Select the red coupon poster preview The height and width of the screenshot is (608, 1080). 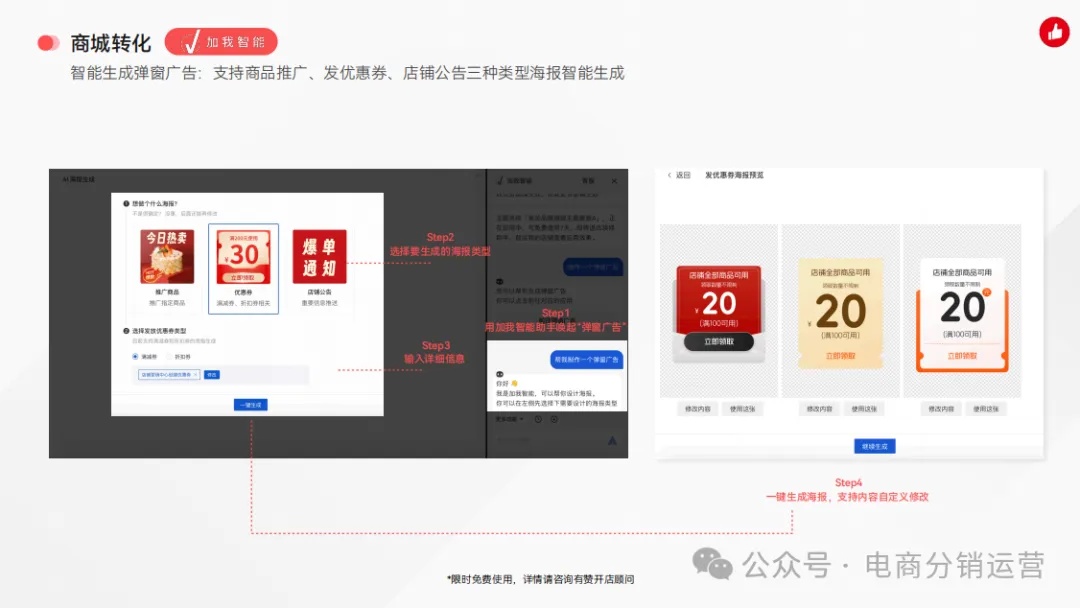(718, 311)
